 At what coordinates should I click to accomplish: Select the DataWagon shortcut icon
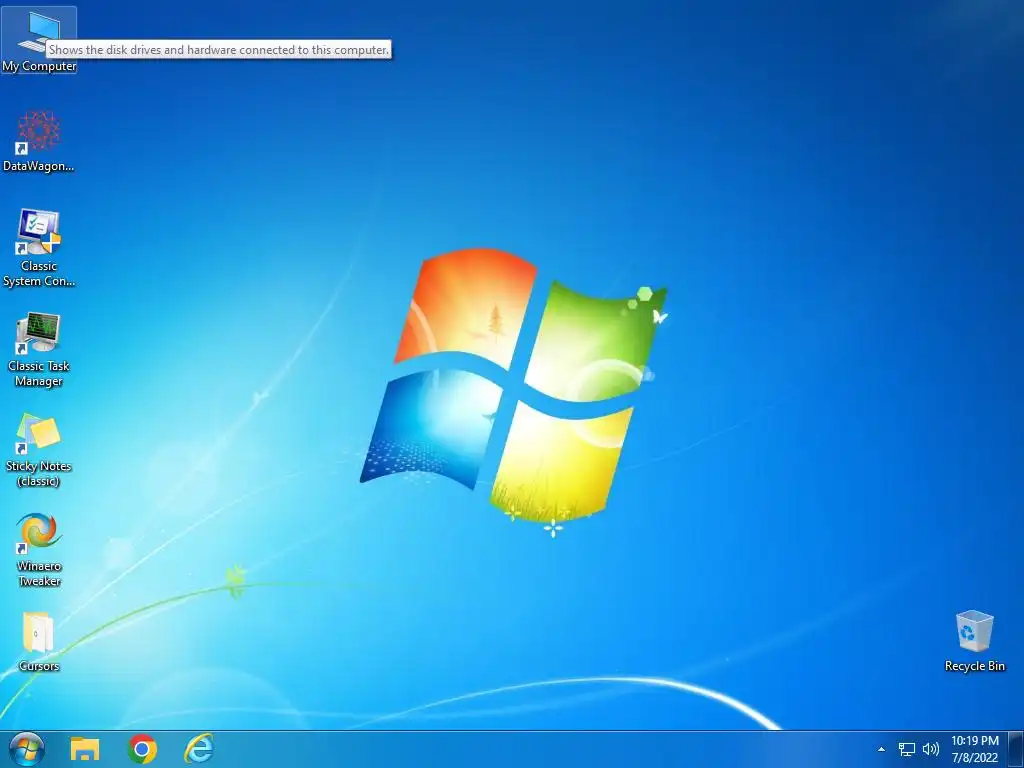pyautogui.click(x=39, y=141)
